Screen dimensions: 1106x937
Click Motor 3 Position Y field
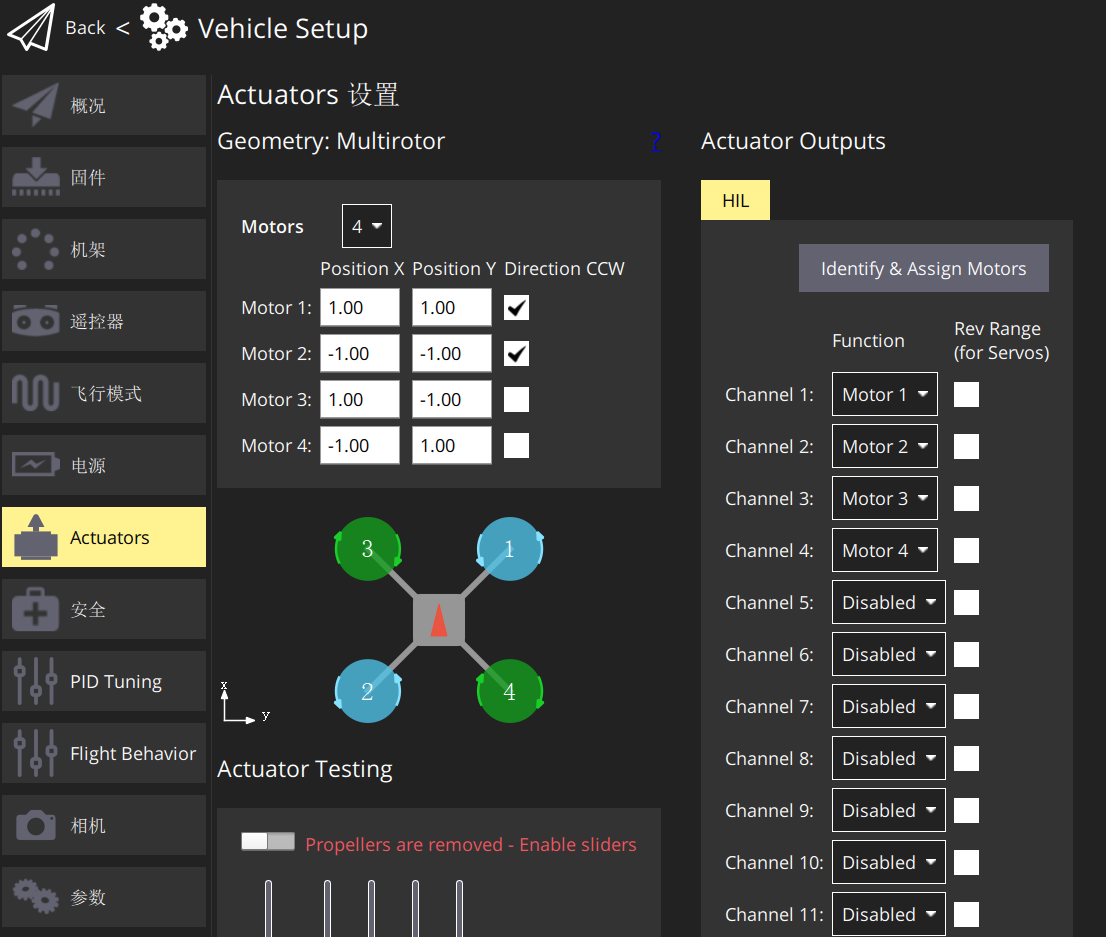451,399
